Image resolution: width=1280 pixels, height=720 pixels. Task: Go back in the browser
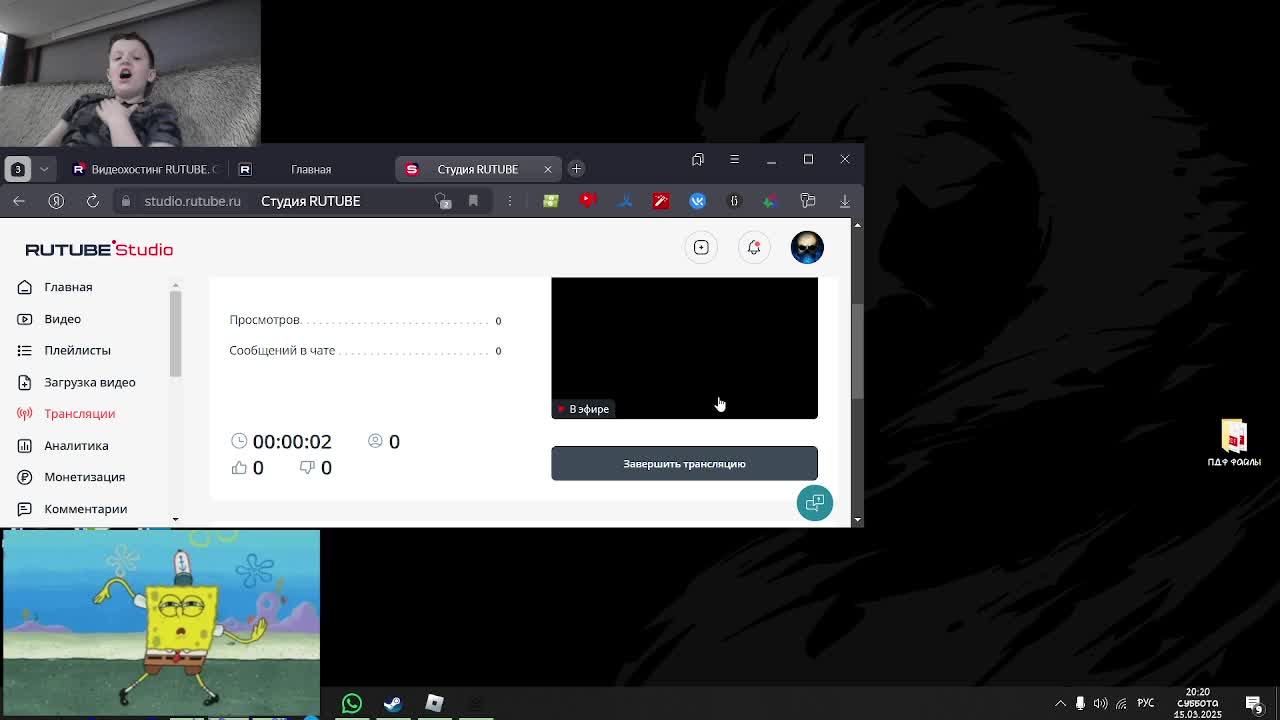[x=19, y=201]
